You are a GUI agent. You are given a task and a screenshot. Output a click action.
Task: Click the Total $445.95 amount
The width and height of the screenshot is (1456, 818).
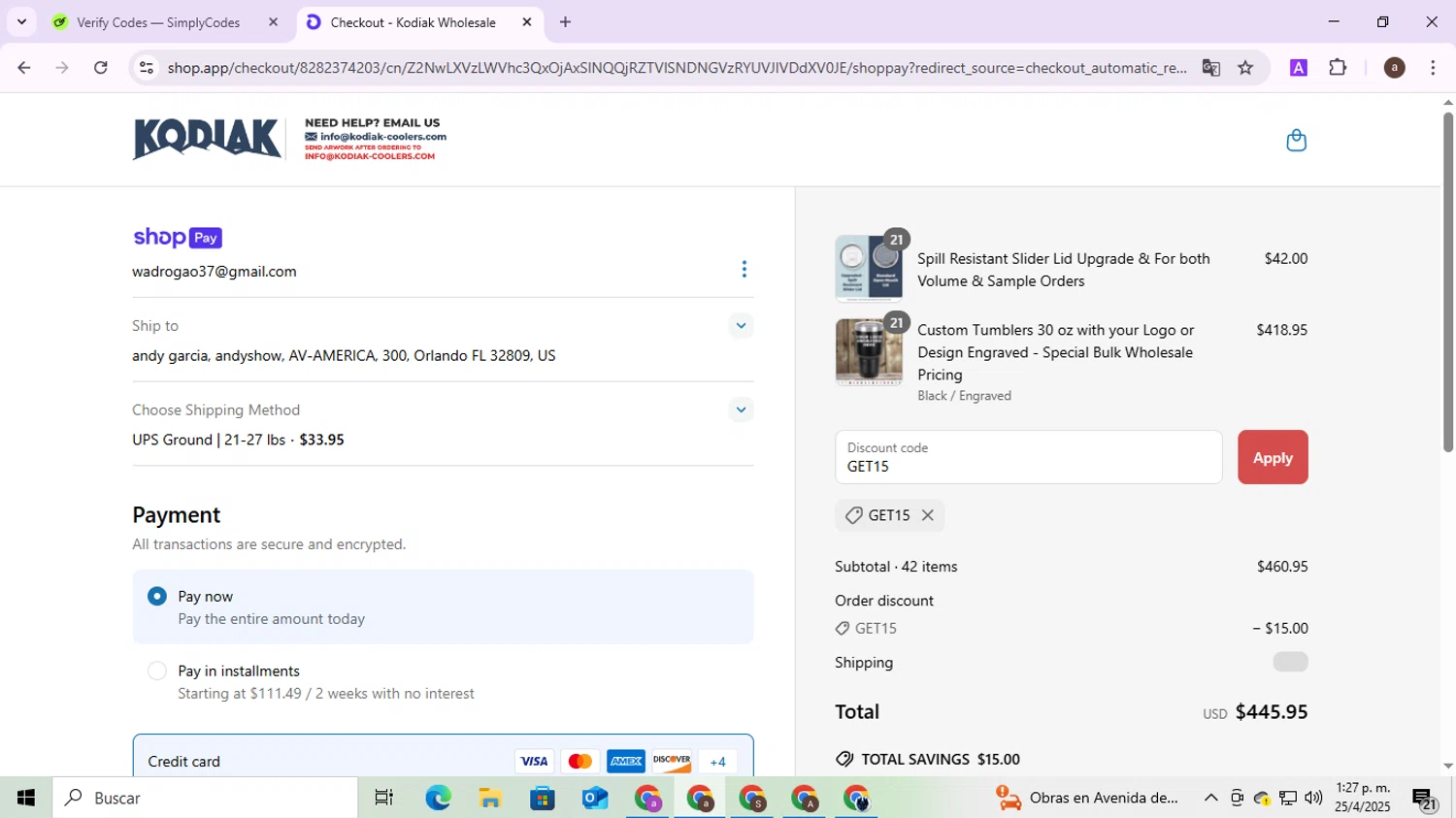pos(1272,711)
